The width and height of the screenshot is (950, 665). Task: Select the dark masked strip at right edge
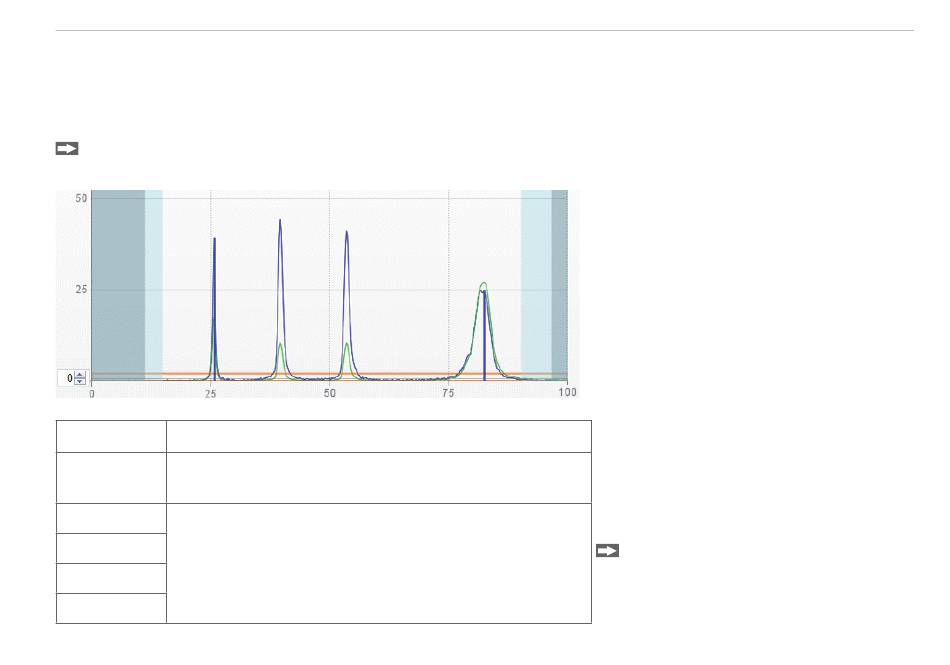click(559, 285)
